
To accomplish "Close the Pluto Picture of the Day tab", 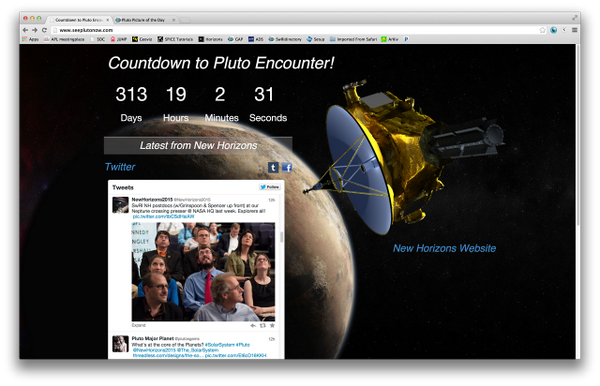I will coord(173,20).
